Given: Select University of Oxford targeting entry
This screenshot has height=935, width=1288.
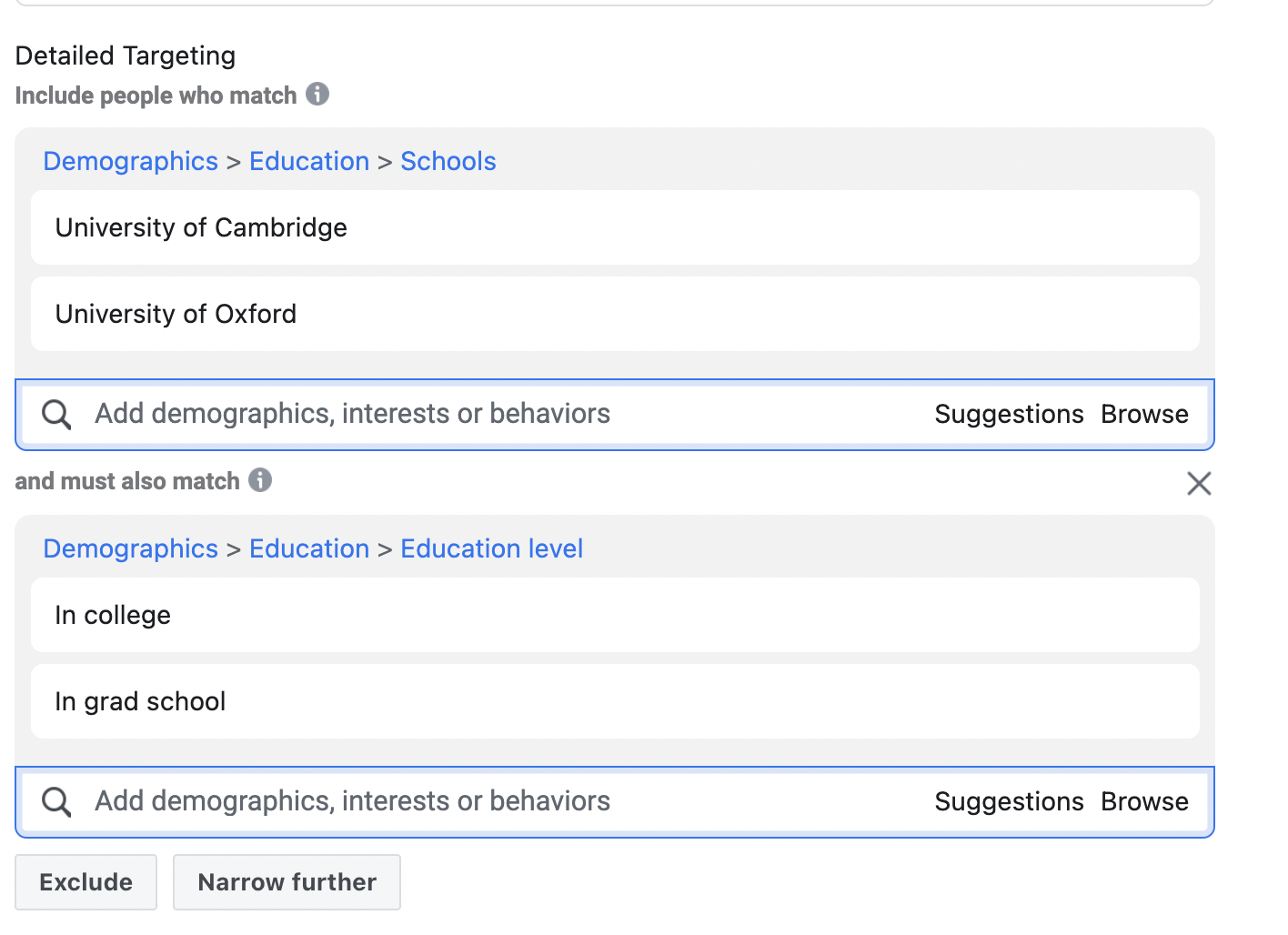Looking at the screenshot, I should pos(615,314).
